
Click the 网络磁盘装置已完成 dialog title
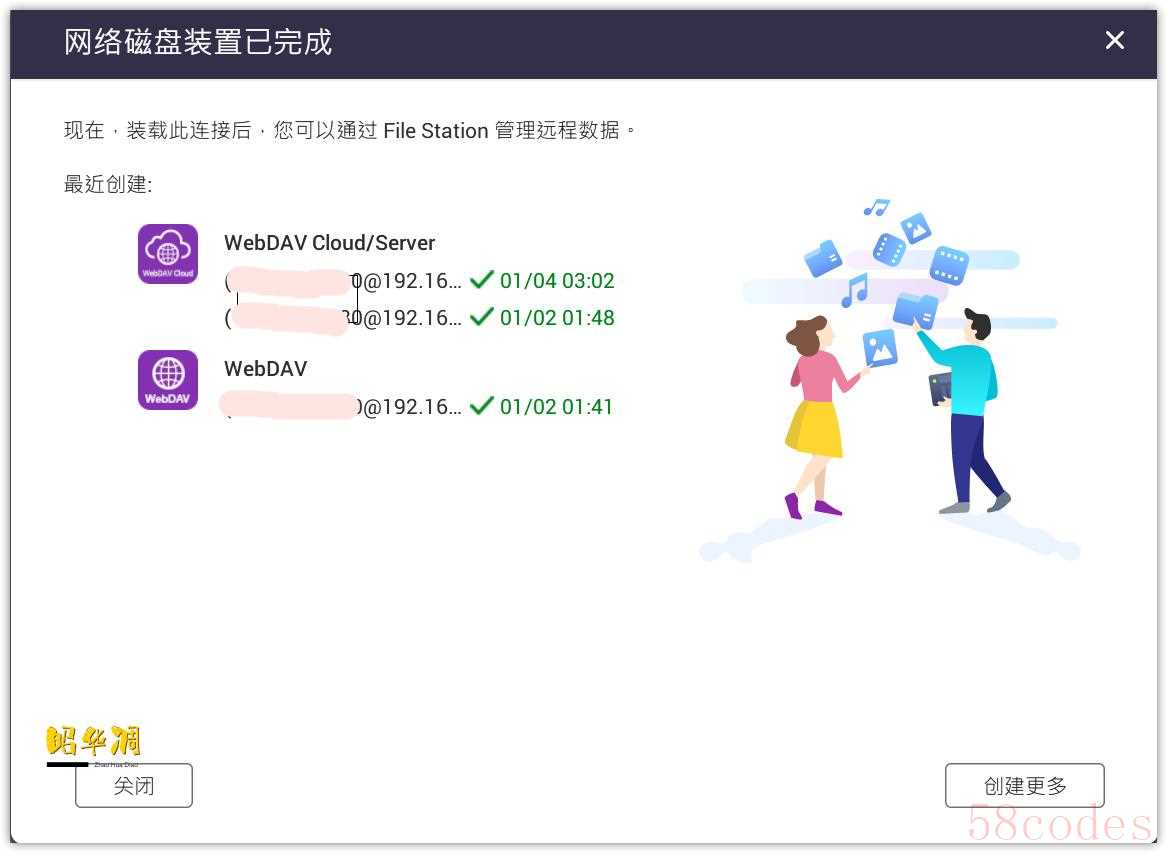[x=198, y=42]
